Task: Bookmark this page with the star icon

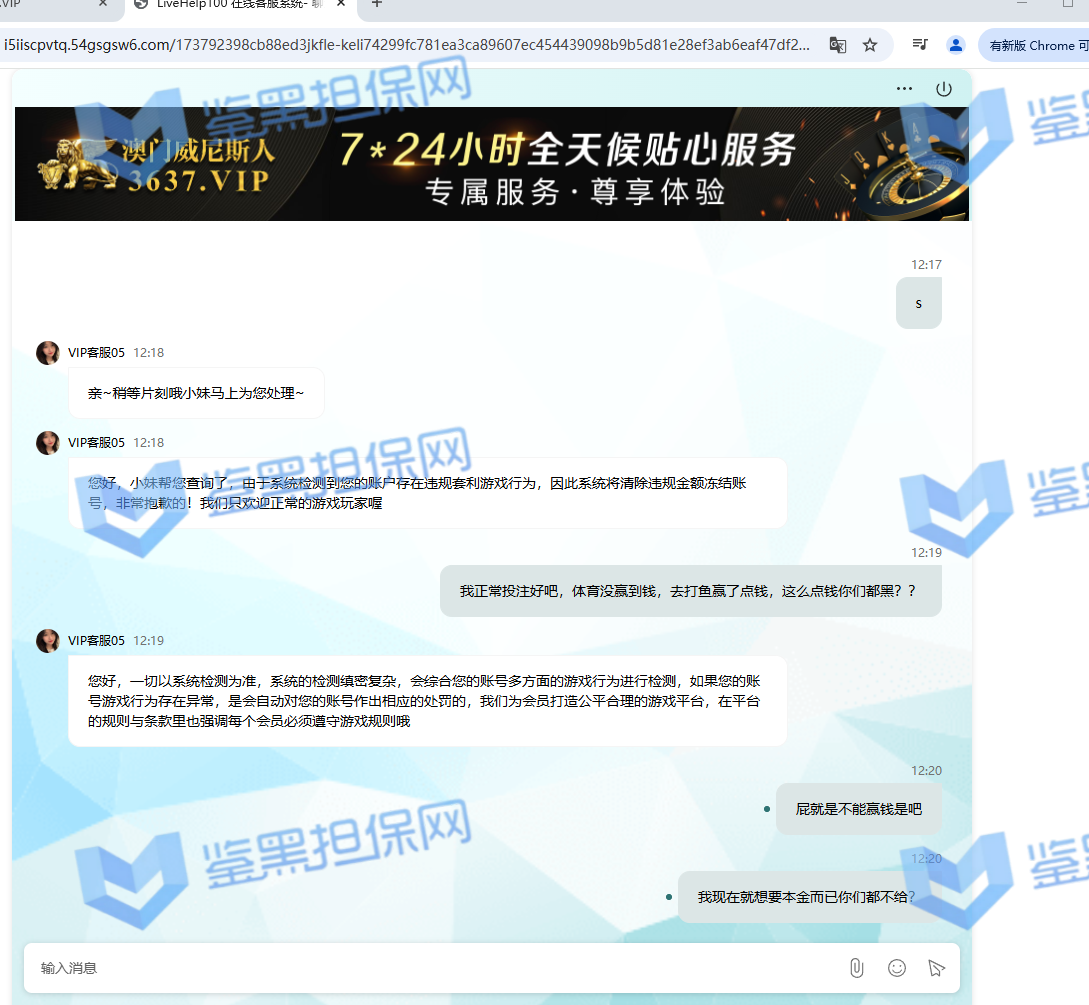Action: coord(870,45)
